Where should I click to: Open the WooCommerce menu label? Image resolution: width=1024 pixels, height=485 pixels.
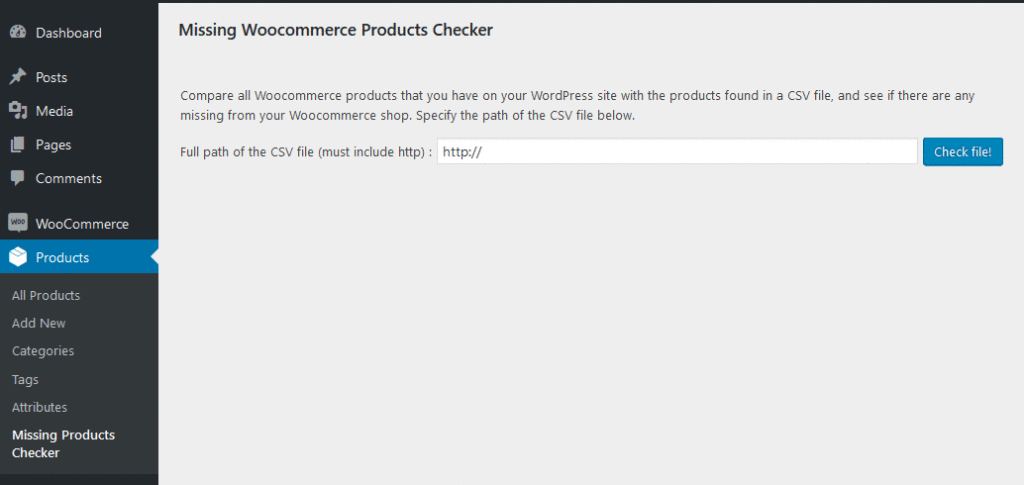click(82, 224)
